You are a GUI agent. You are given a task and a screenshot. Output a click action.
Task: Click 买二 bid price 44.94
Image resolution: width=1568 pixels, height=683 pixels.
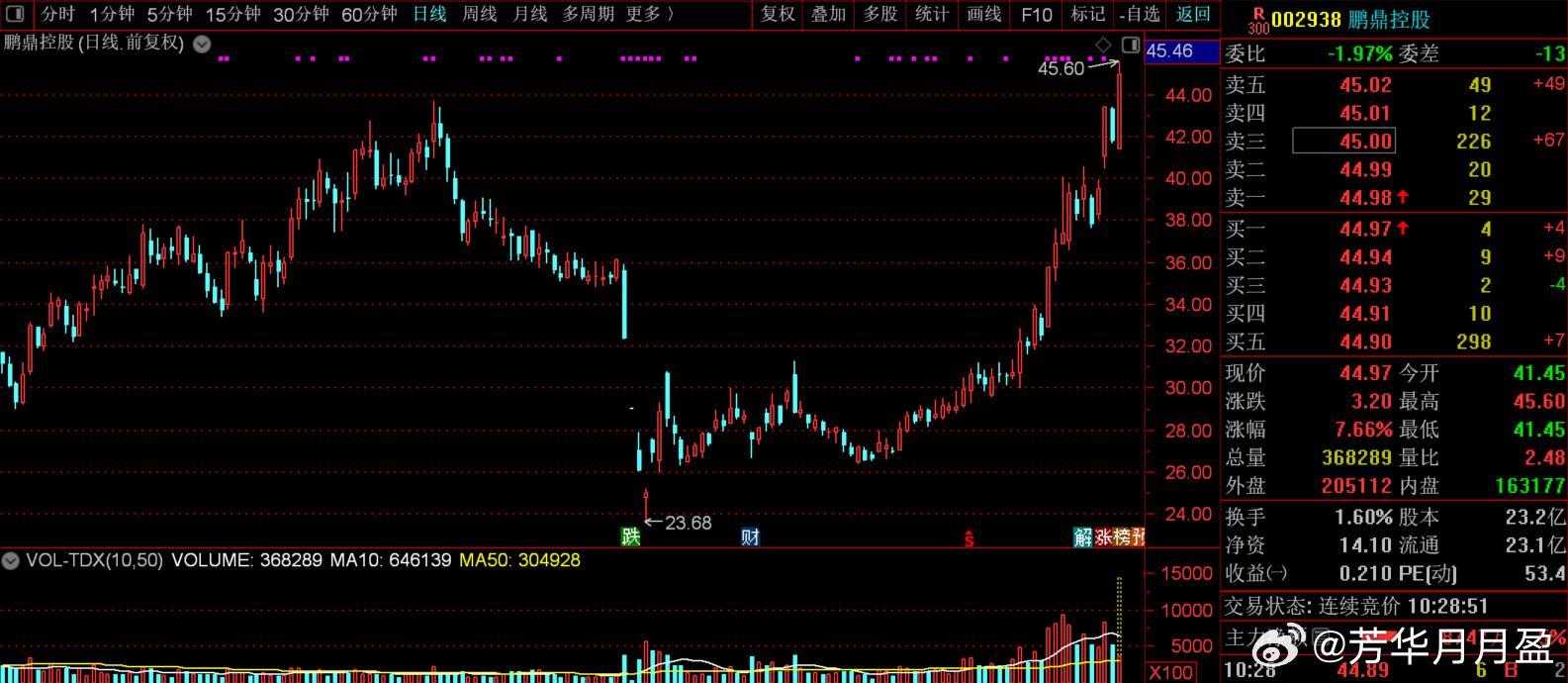point(1365,257)
